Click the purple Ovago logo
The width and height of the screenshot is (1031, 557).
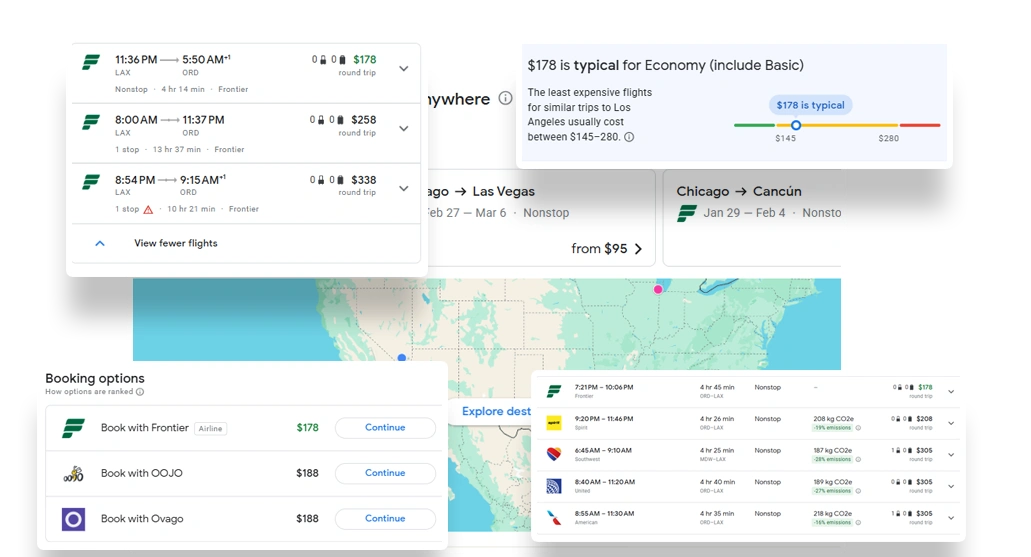pos(73,519)
